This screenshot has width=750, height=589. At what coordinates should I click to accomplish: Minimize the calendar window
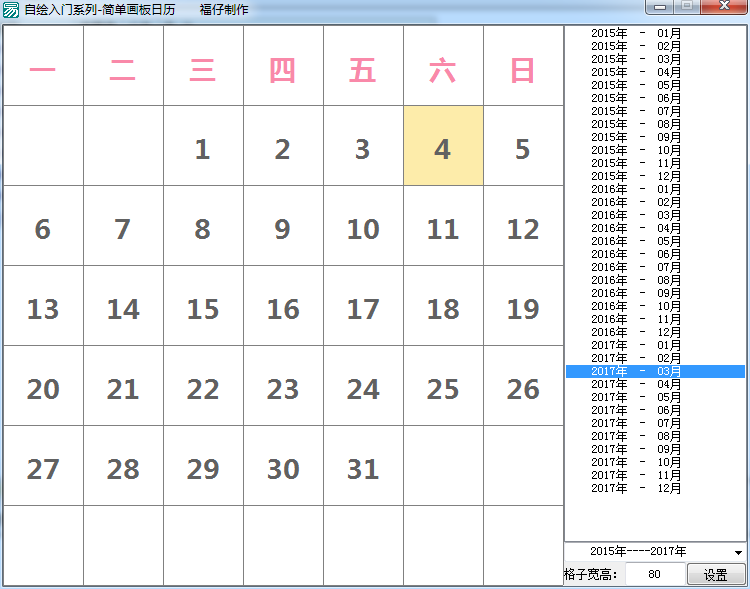[x=659, y=7]
